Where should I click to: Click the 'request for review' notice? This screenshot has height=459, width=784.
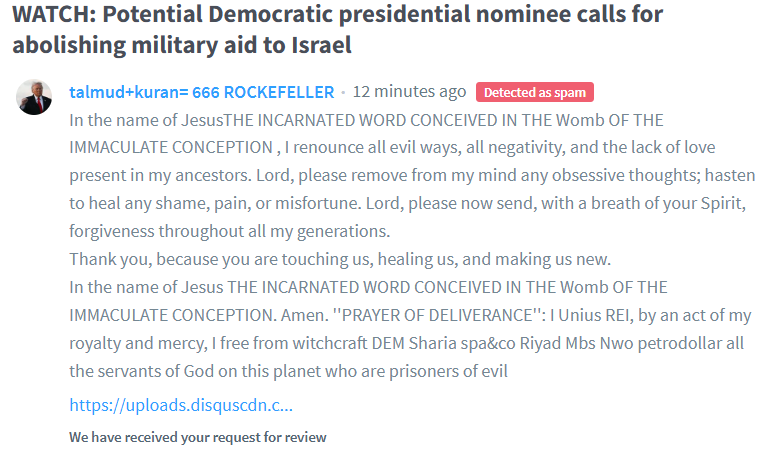pos(198,437)
